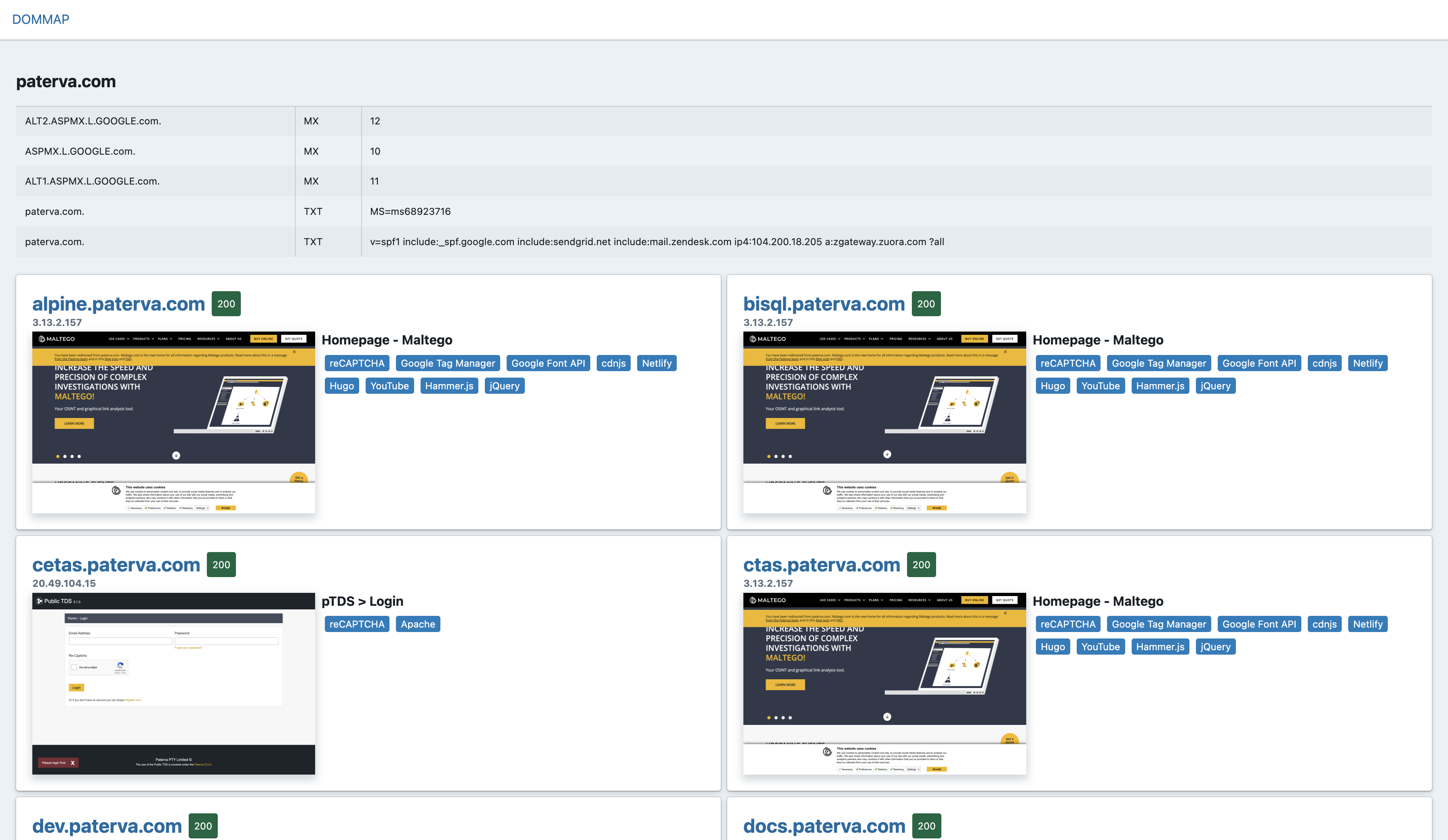1448x840 pixels.
Task: Open the cetas.paterva.com link
Action: [x=116, y=564]
